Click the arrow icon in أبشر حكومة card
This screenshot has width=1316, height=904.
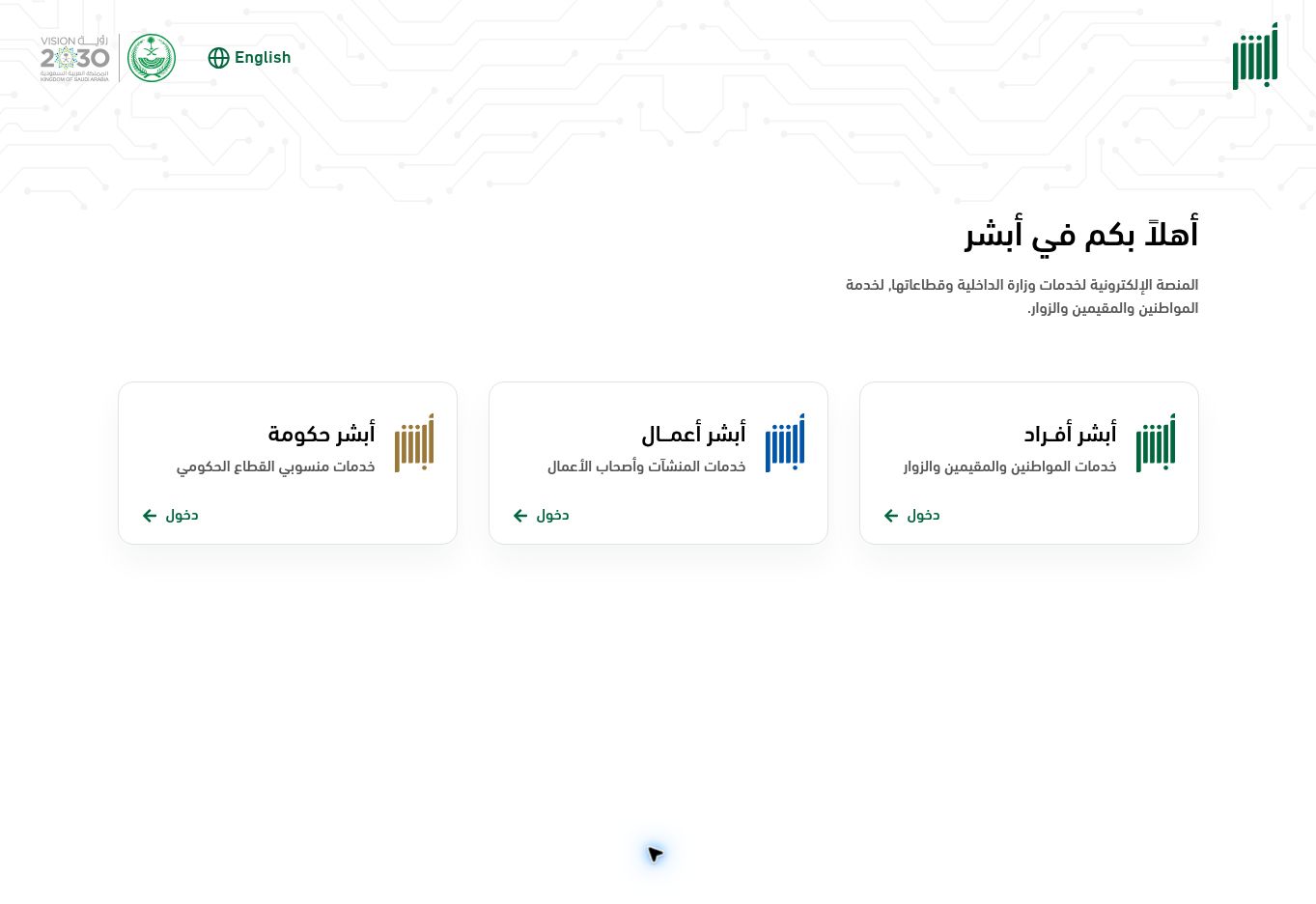tap(150, 516)
